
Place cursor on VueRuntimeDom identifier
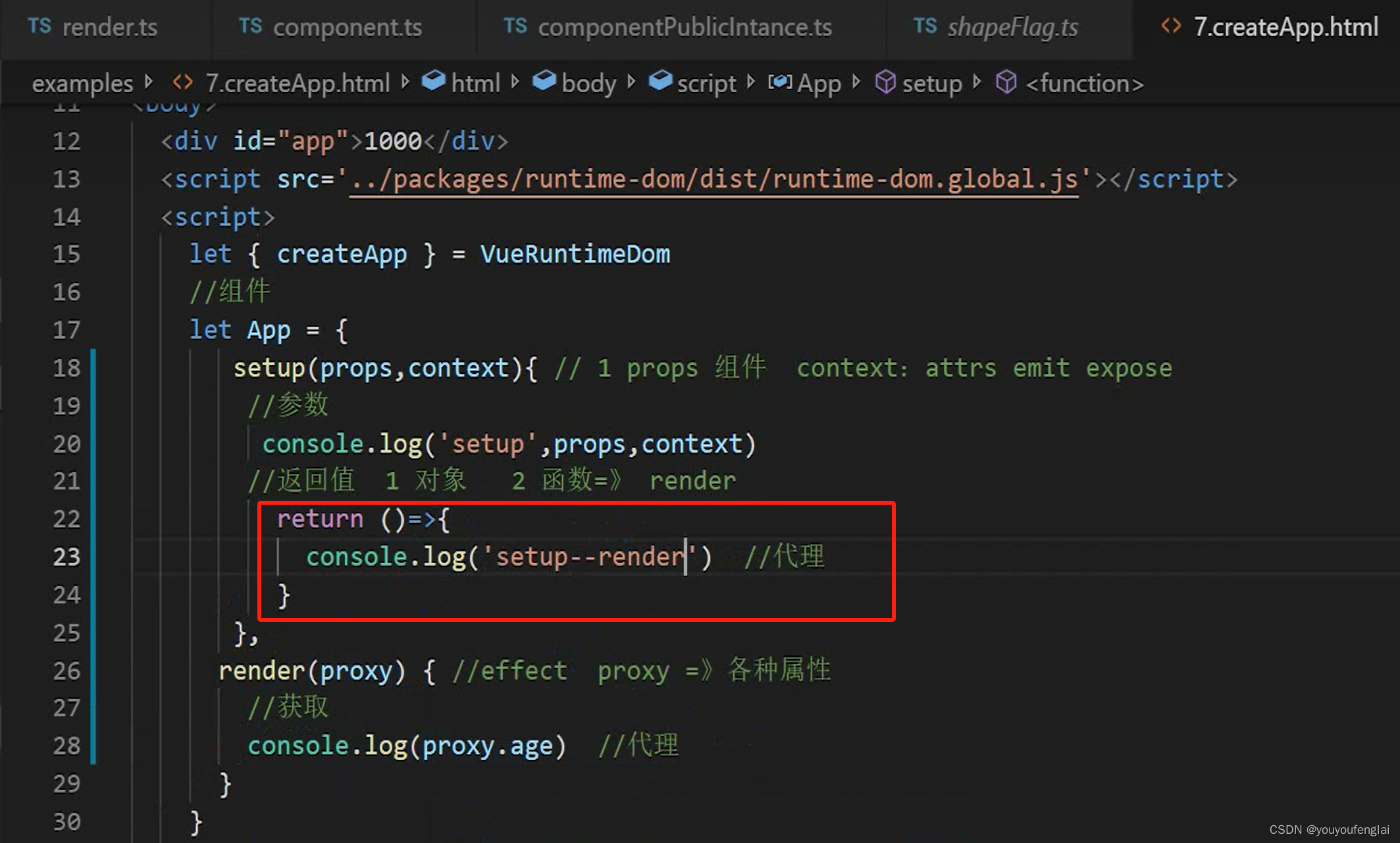575,255
